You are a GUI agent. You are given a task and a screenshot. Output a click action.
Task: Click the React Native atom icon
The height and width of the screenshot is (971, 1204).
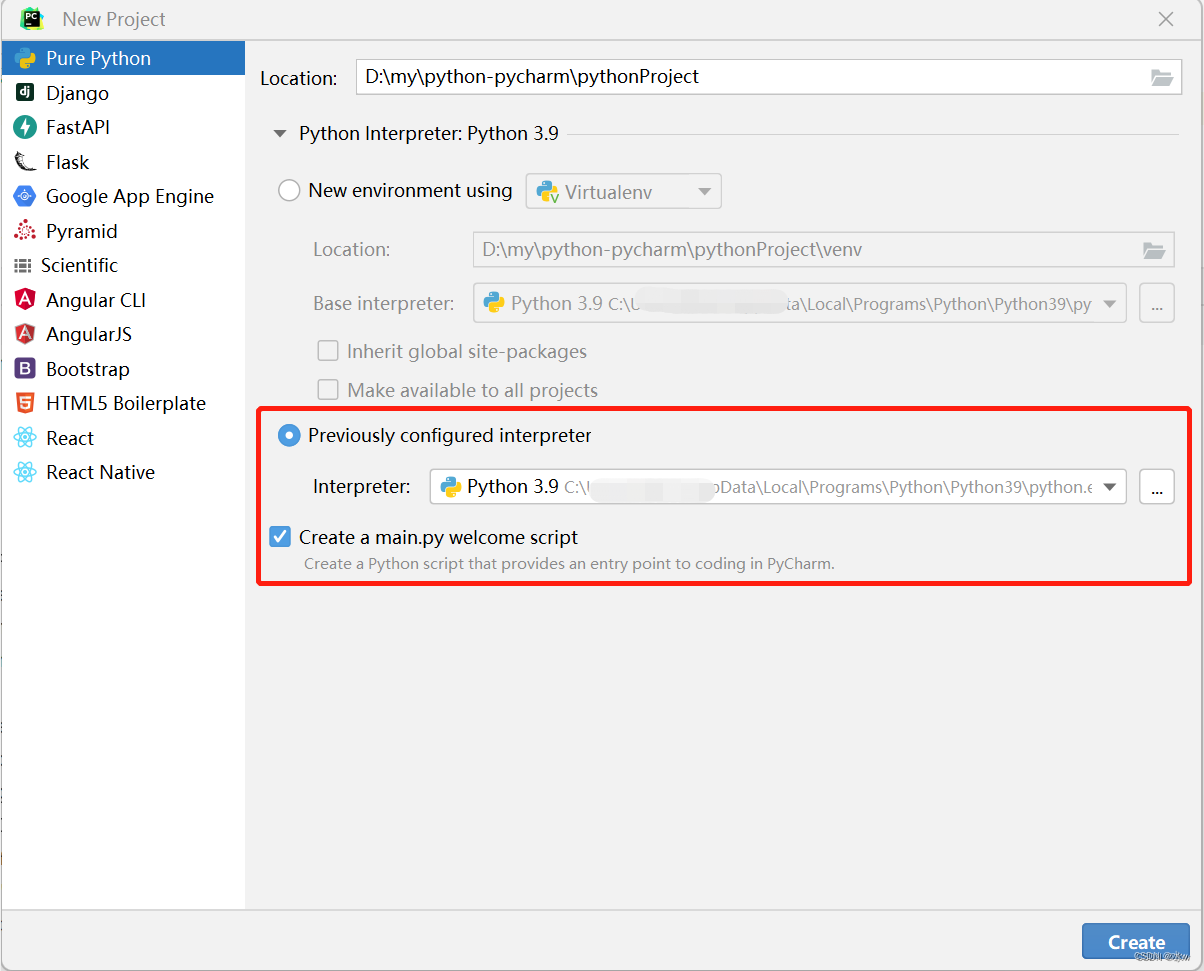[25, 472]
